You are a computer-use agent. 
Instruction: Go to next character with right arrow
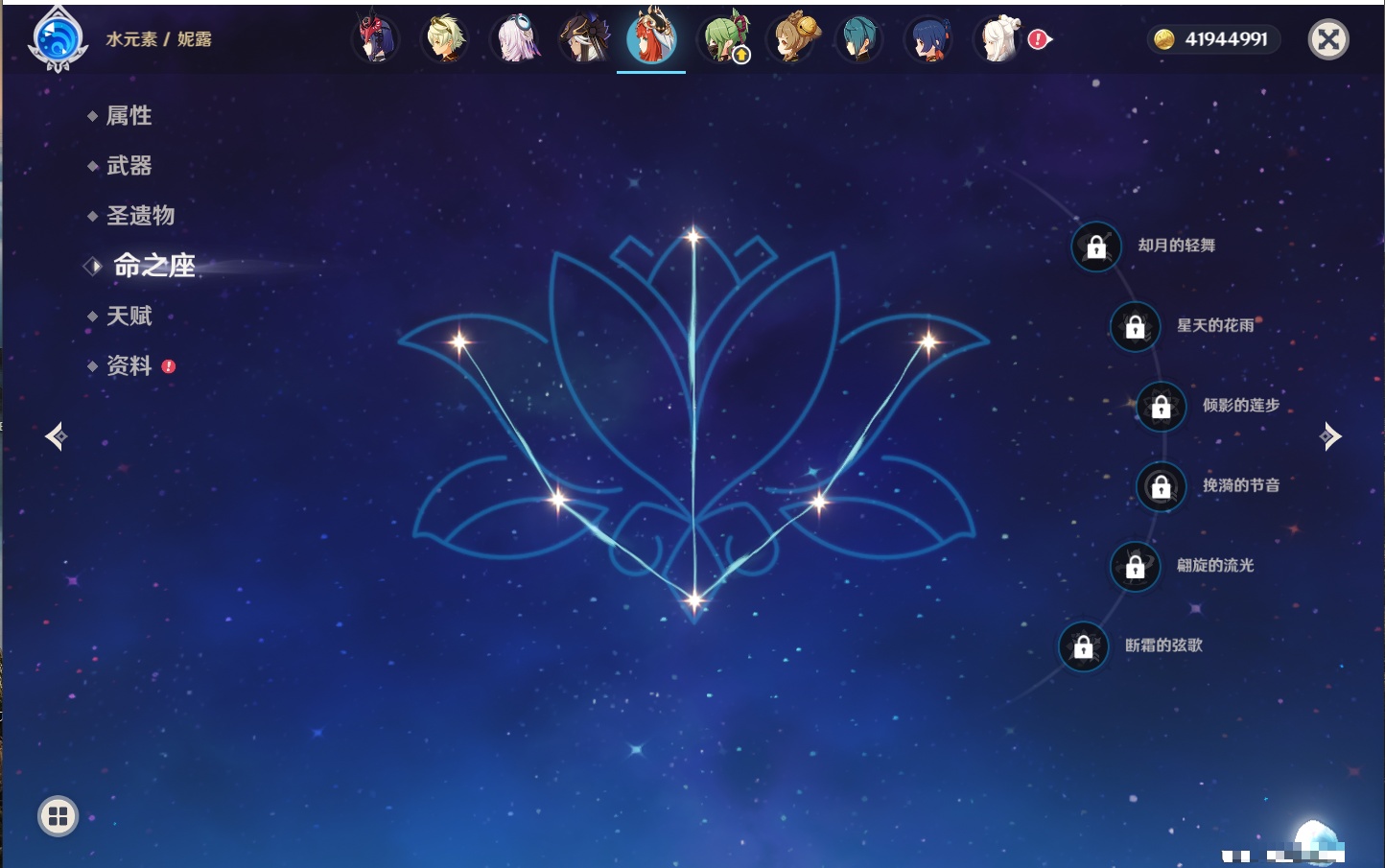tap(1330, 436)
